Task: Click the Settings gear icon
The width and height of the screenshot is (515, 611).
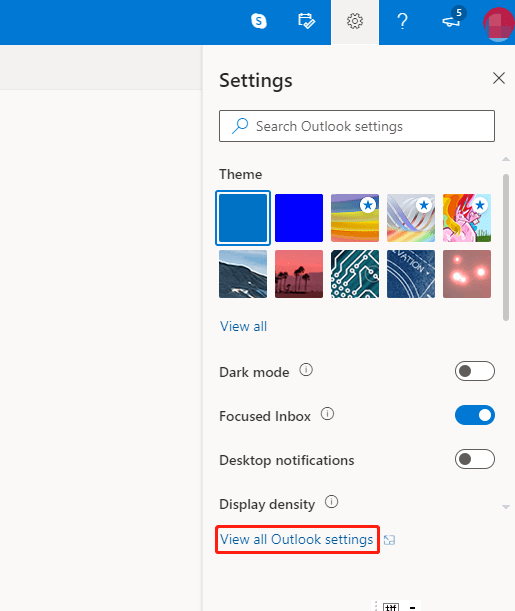Action: pyautogui.click(x=355, y=21)
